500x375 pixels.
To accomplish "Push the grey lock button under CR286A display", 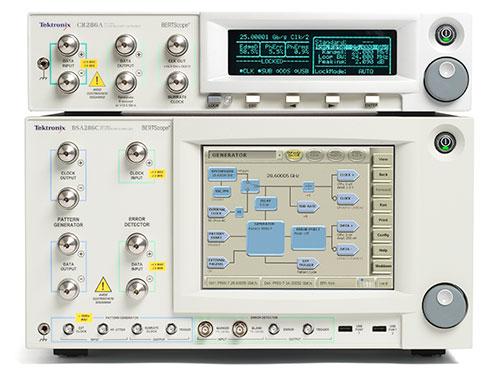I will 214,99.
